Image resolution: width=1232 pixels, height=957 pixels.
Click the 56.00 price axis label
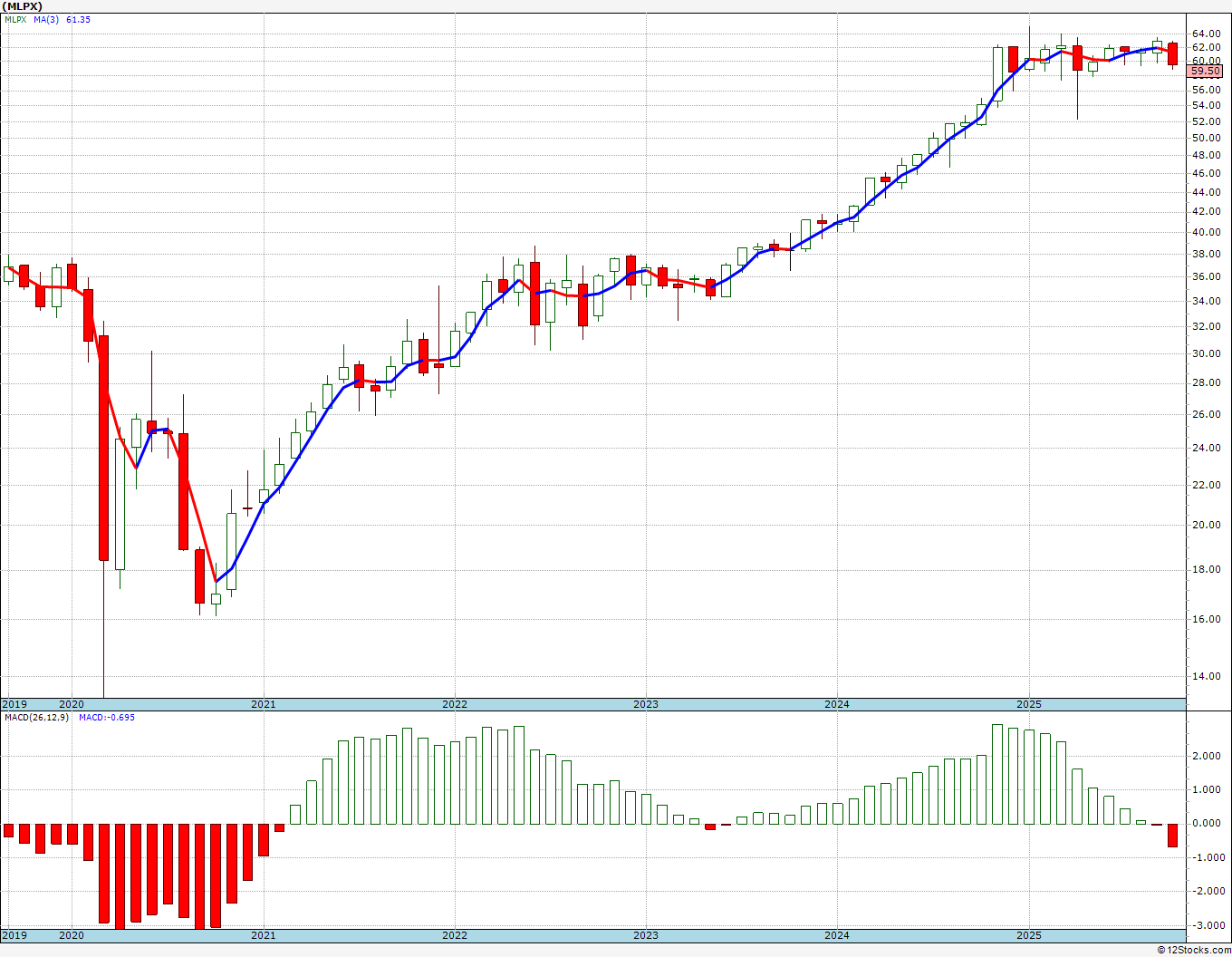pyautogui.click(x=1206, y=90)
